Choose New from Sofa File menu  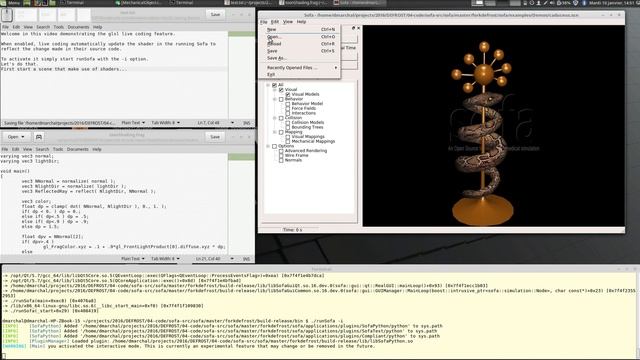[x=300, y=29]
